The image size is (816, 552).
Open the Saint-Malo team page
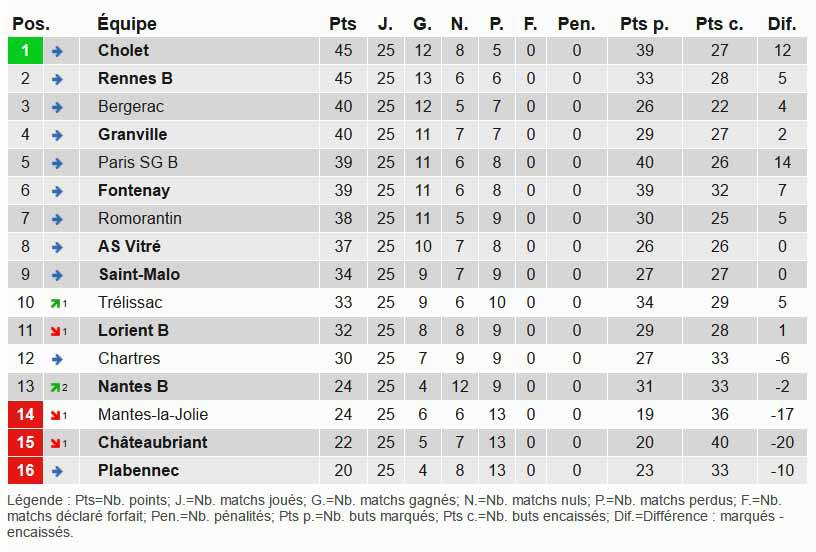click(x=139, y=274)
